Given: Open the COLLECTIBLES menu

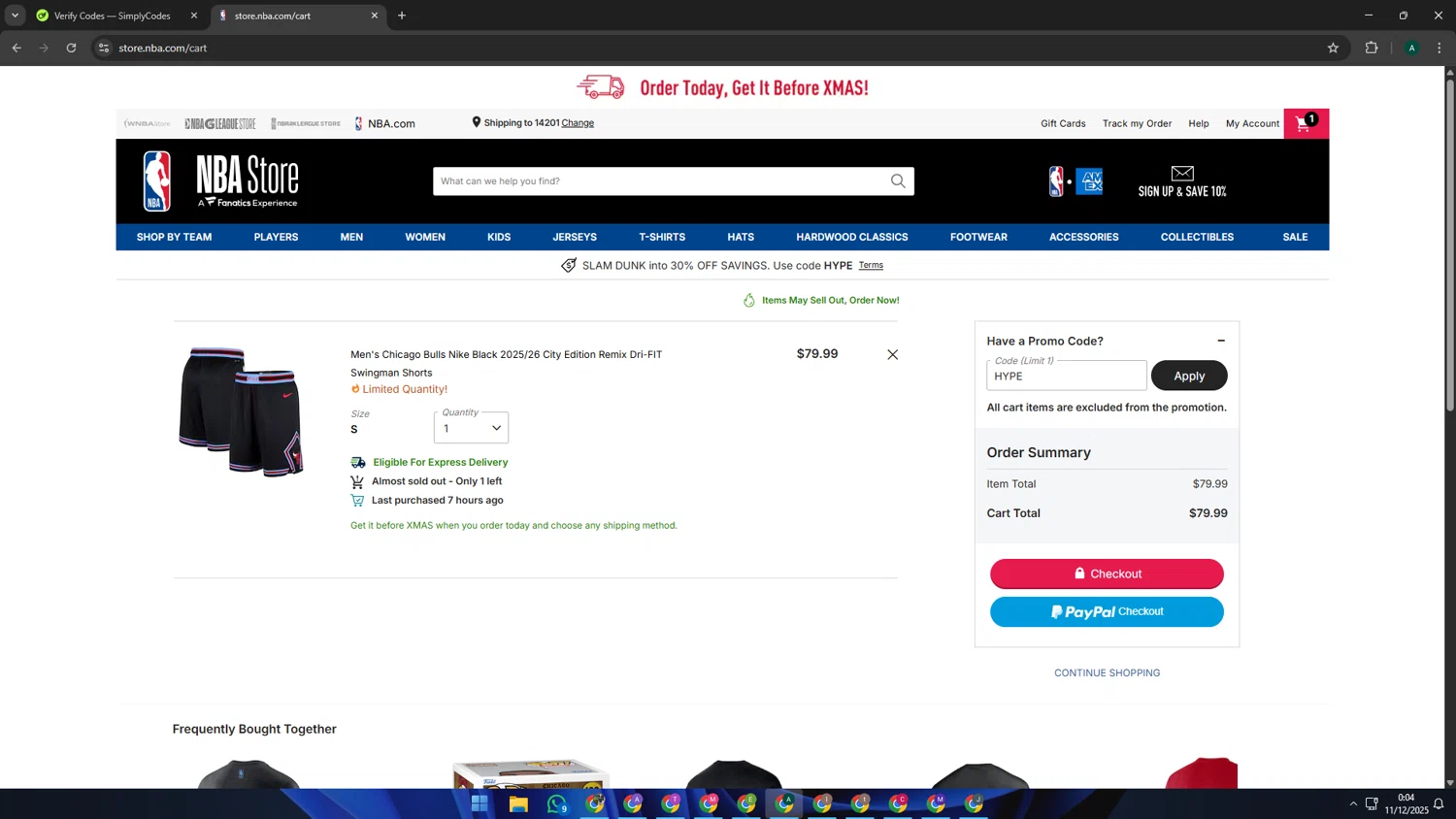Looking at the screenshot, I should [1197, 237].
